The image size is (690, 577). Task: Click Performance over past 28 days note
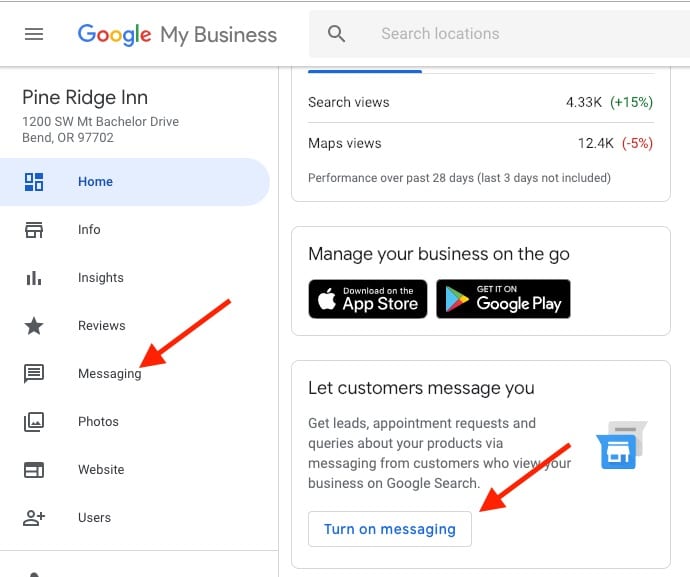point(459,178)
